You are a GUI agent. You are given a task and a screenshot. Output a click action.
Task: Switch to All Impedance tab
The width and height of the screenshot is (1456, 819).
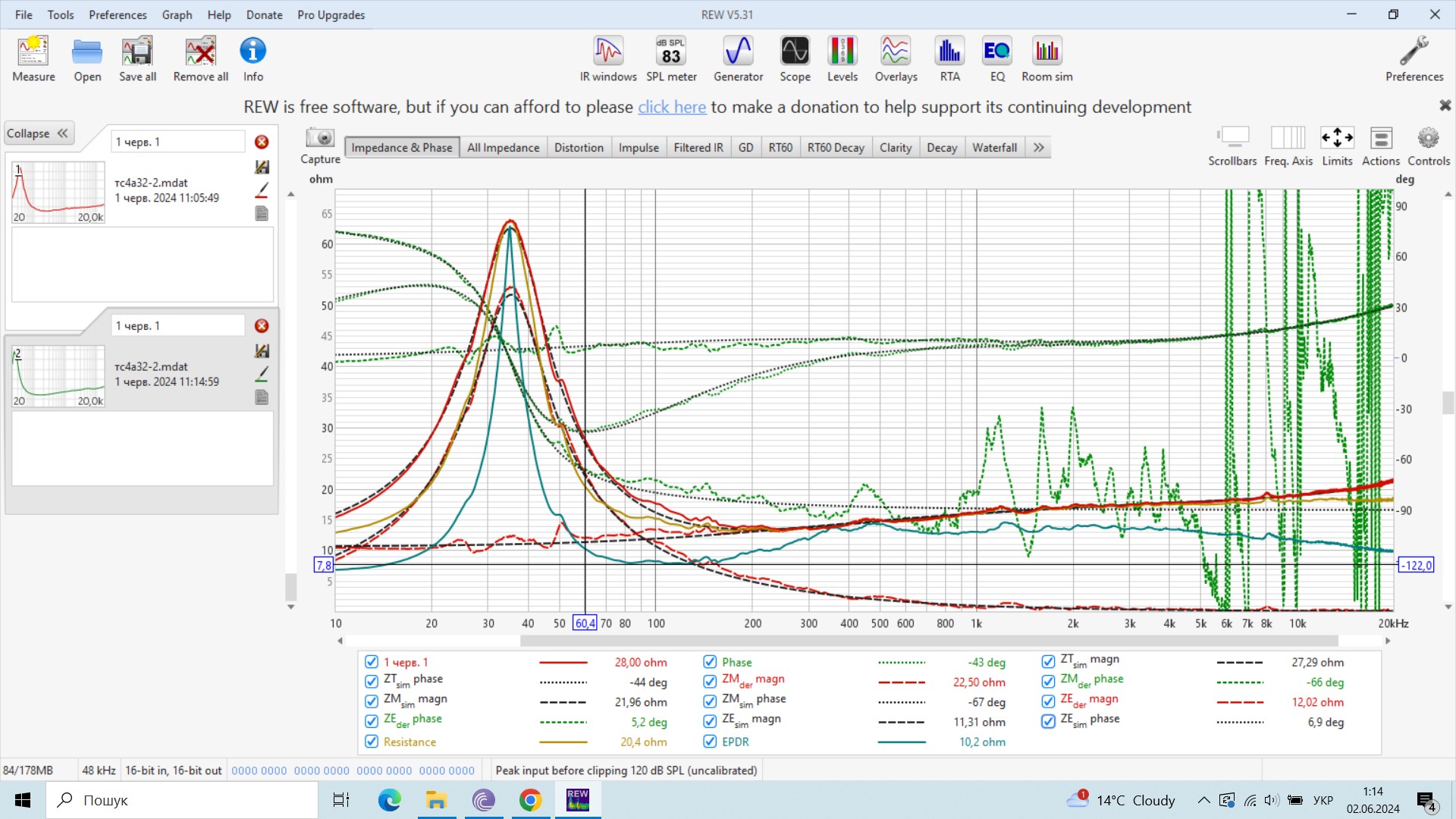click(504, 147)
